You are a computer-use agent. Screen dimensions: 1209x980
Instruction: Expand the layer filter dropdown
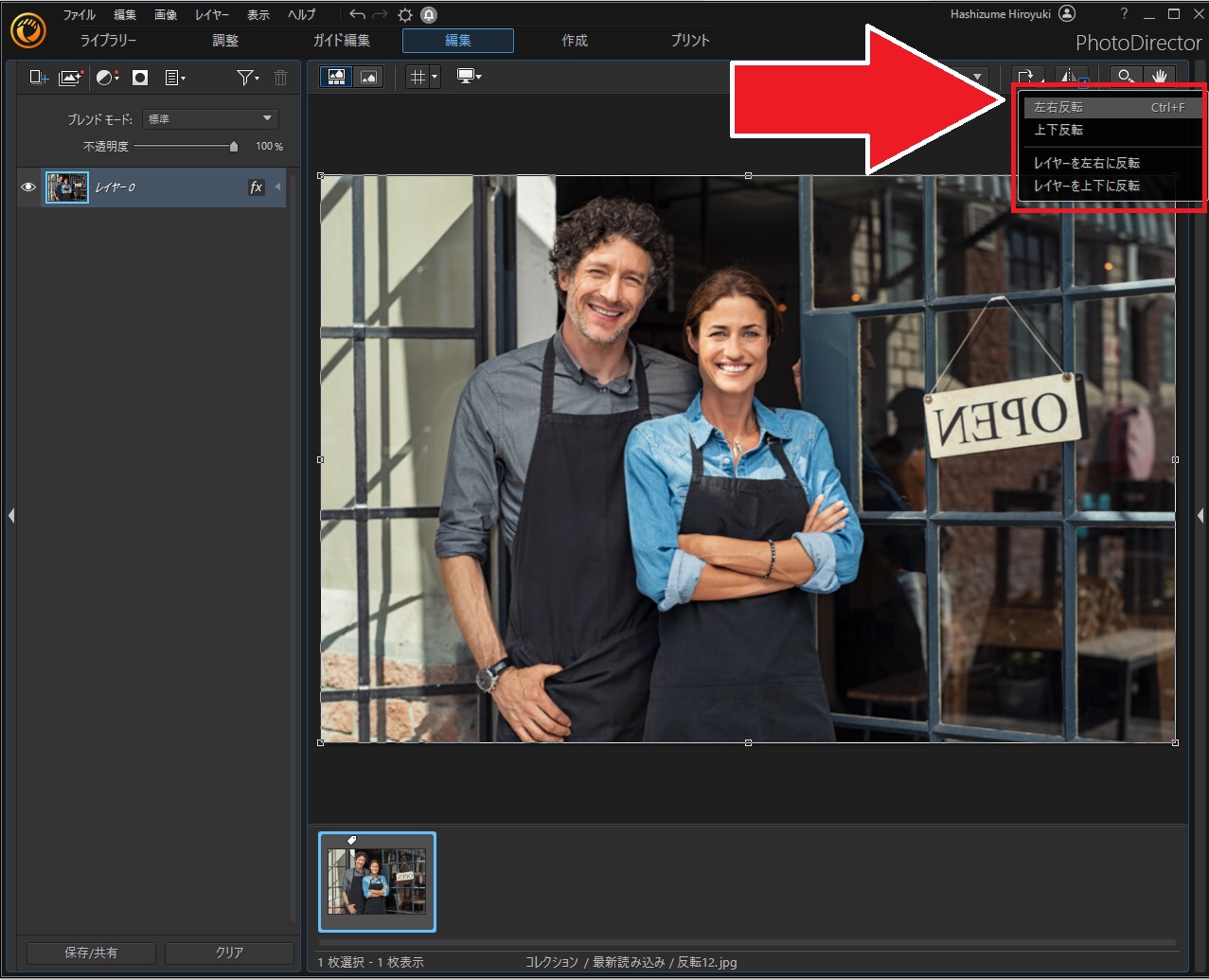point(248,78)
